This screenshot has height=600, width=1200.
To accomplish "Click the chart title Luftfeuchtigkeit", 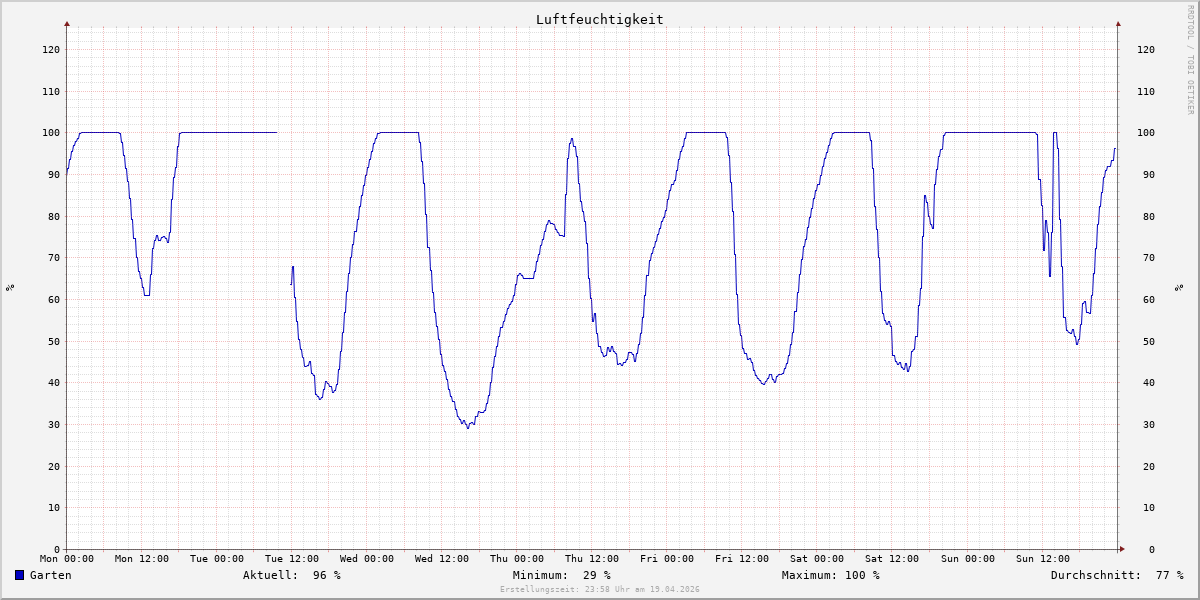I will click(x=599, y=19).
